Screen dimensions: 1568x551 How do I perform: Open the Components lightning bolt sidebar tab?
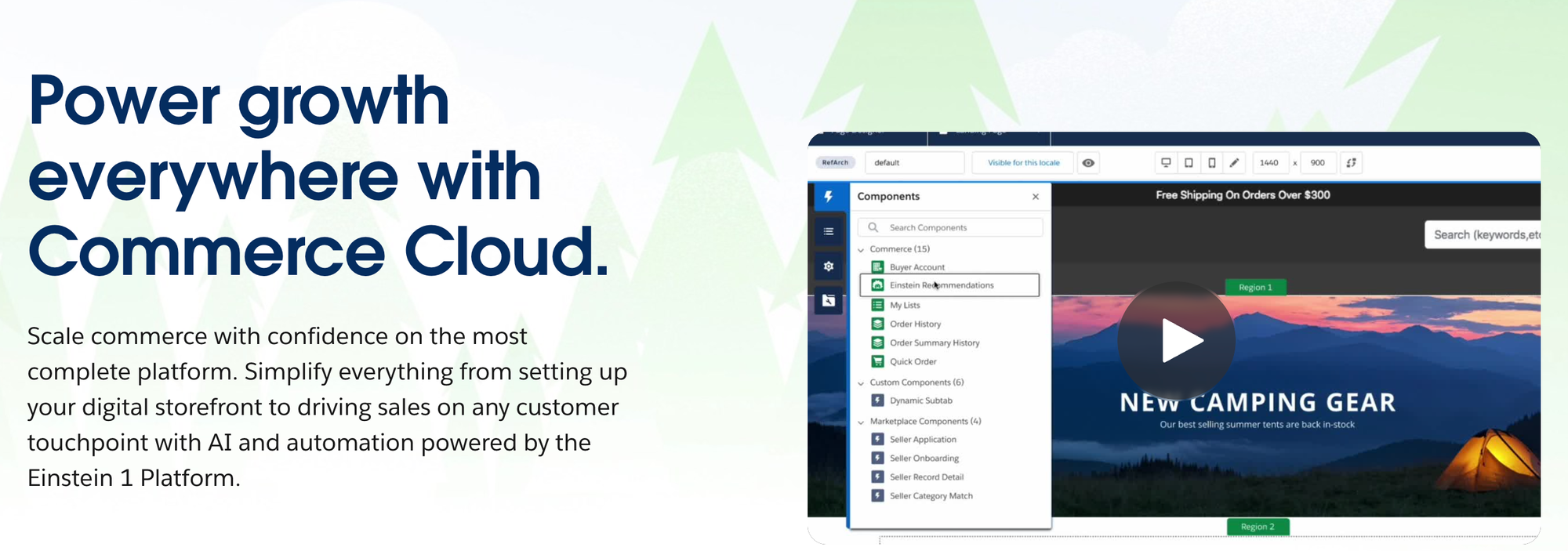click(x=829, y=197)
